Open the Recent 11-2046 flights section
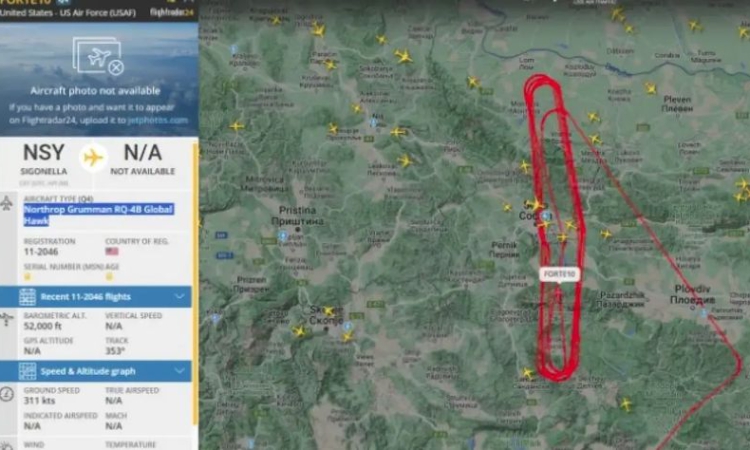This screenshot has height=450, width=750. click(x=96, y=297)
